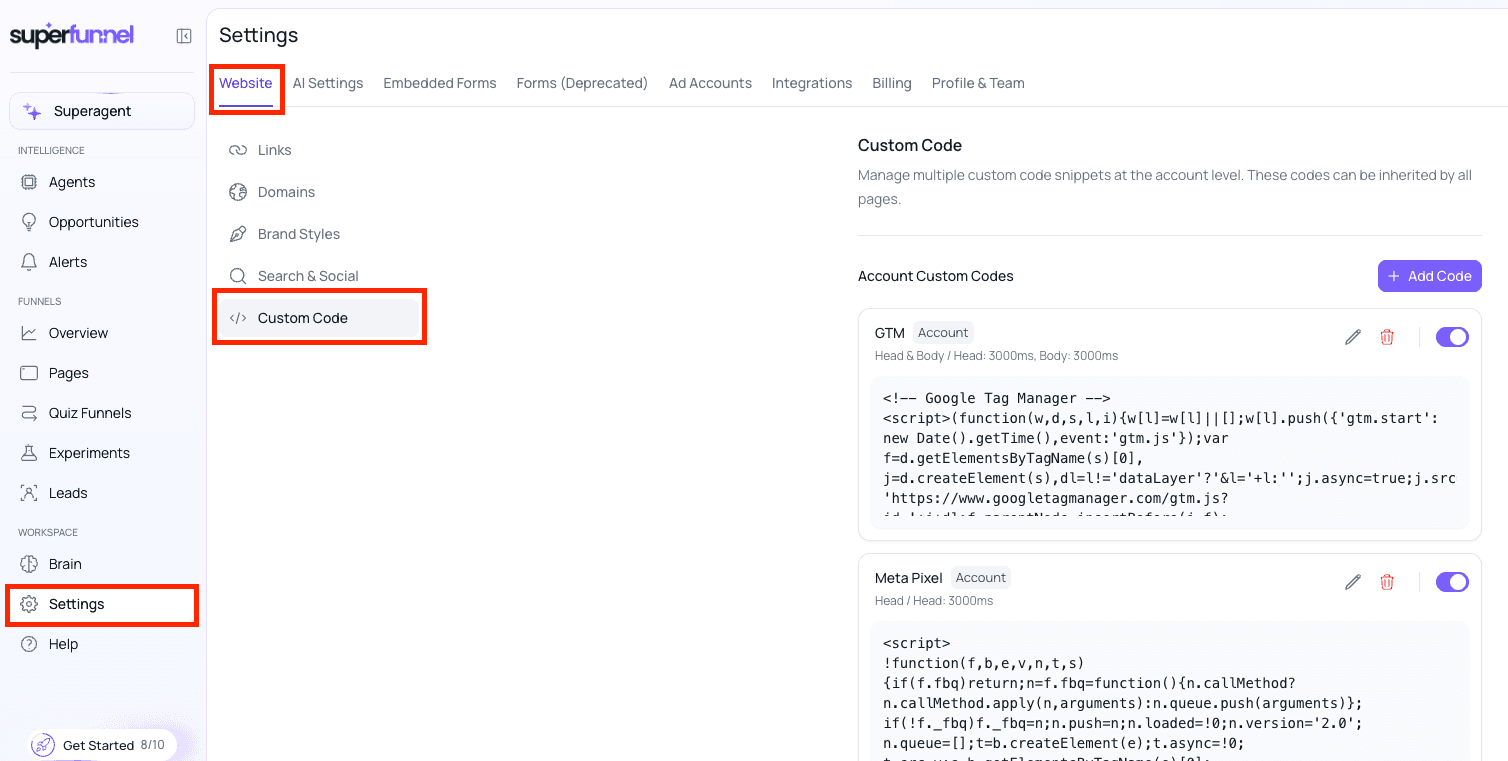The height and width of the screenshot is (761, 1508).
Task: Open the funnels Overview page
Action: coord(78,333)
